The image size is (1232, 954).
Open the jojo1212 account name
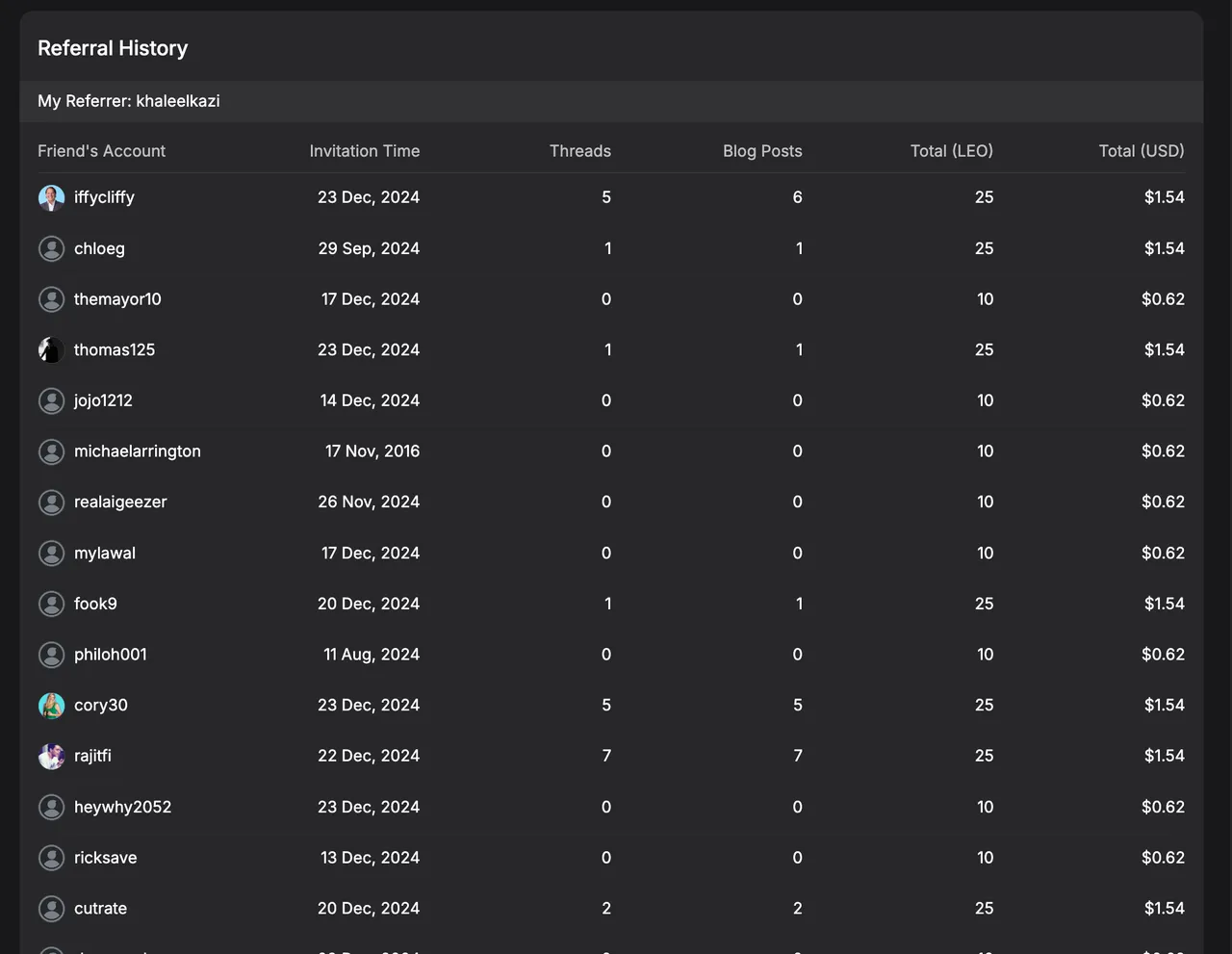[103, 400]
